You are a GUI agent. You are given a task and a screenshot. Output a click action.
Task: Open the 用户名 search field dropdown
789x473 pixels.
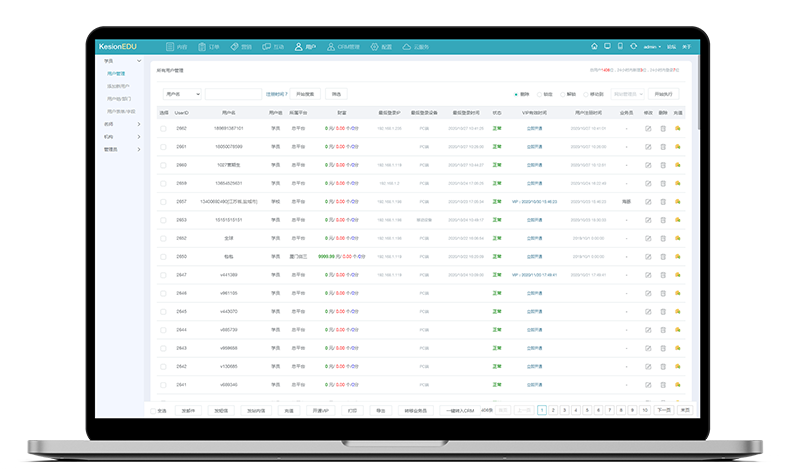(181, 94)
